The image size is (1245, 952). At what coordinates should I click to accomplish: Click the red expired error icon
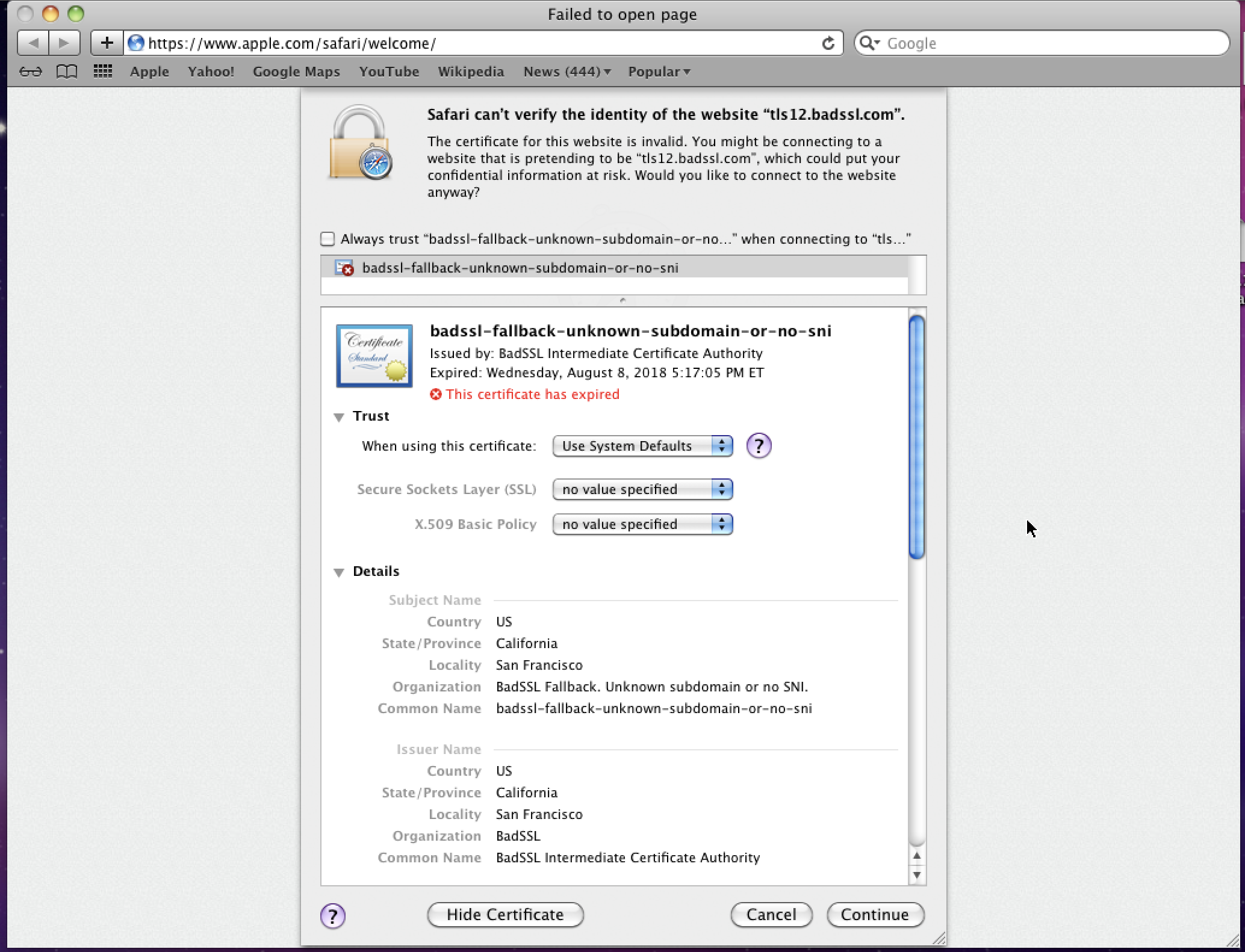436,394
